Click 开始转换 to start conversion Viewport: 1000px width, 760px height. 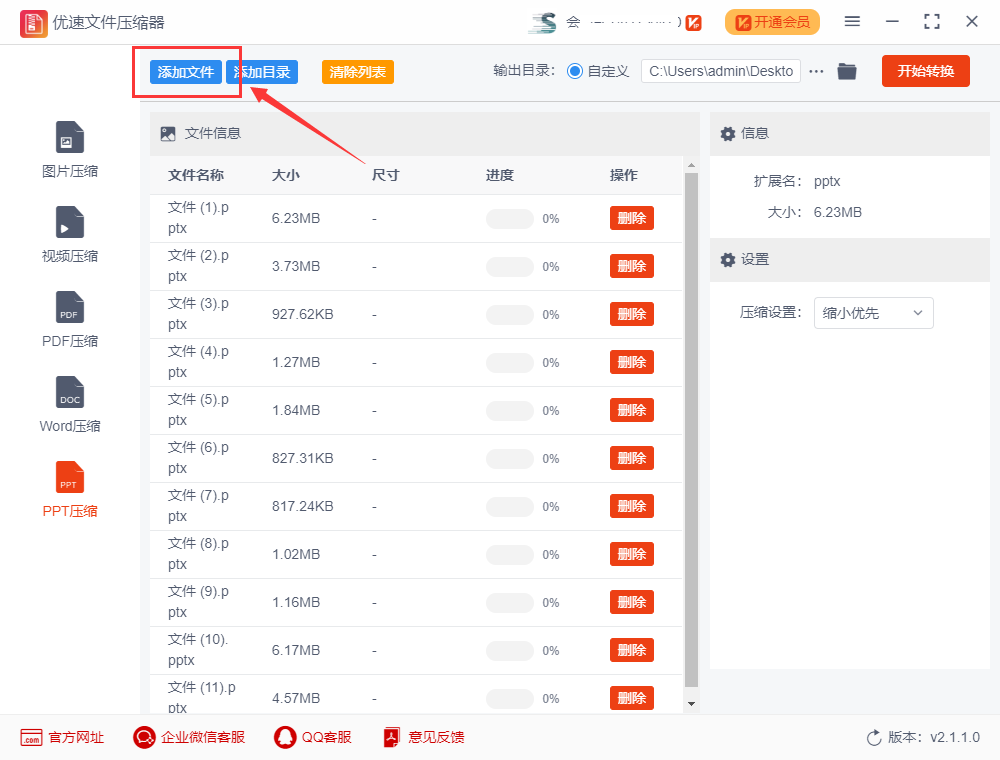(925, 71)
